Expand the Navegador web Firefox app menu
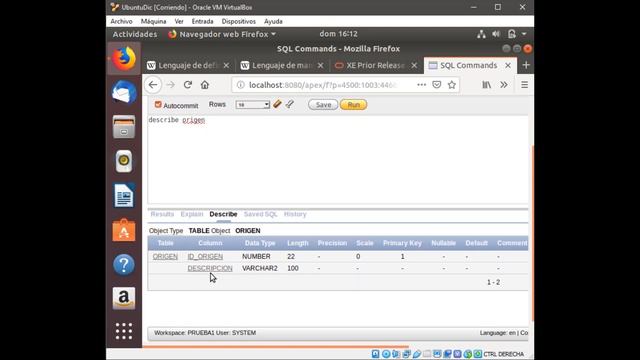The width and height of the screenshot is (640, 360). coord(222,34)
